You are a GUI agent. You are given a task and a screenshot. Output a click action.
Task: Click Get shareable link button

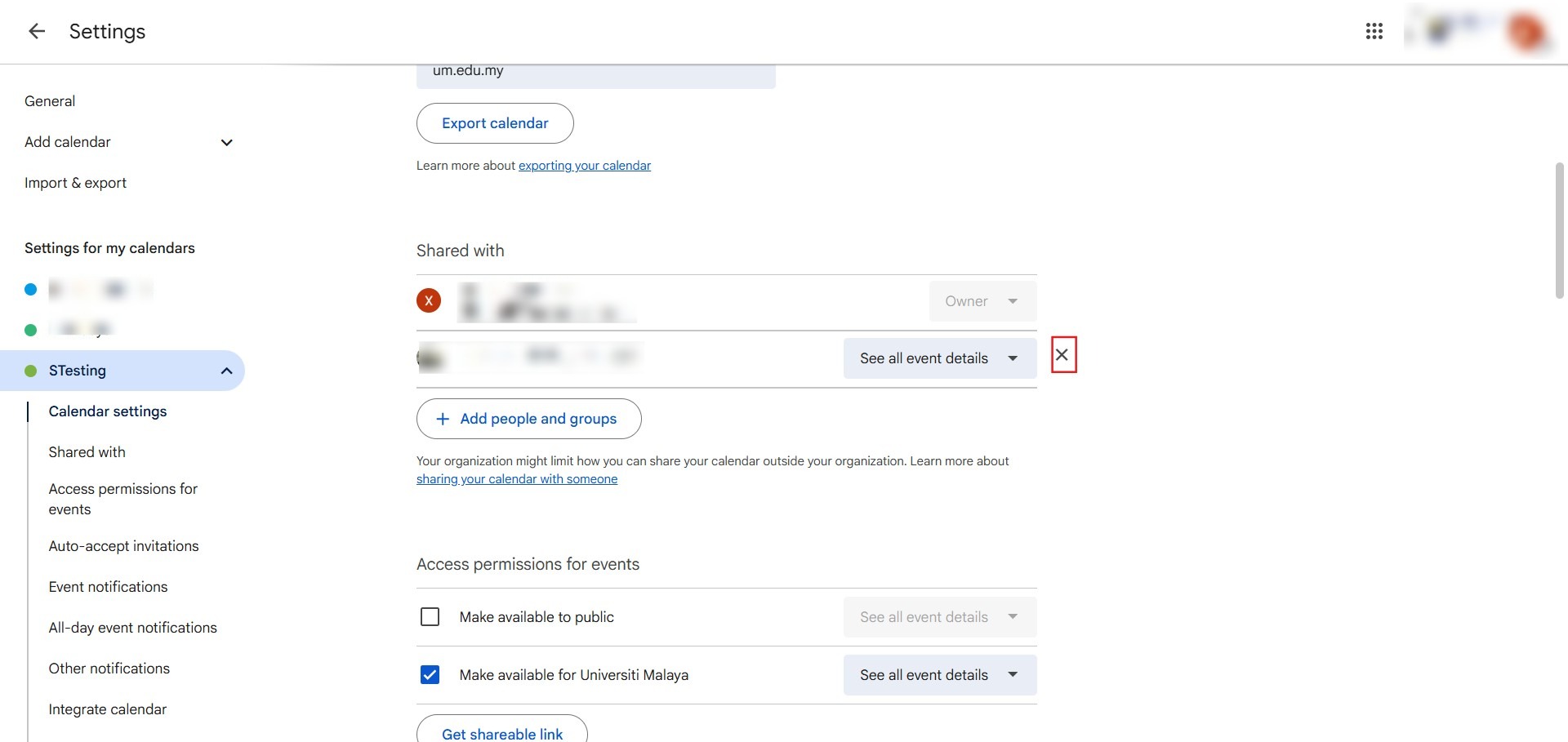[502, 733]
